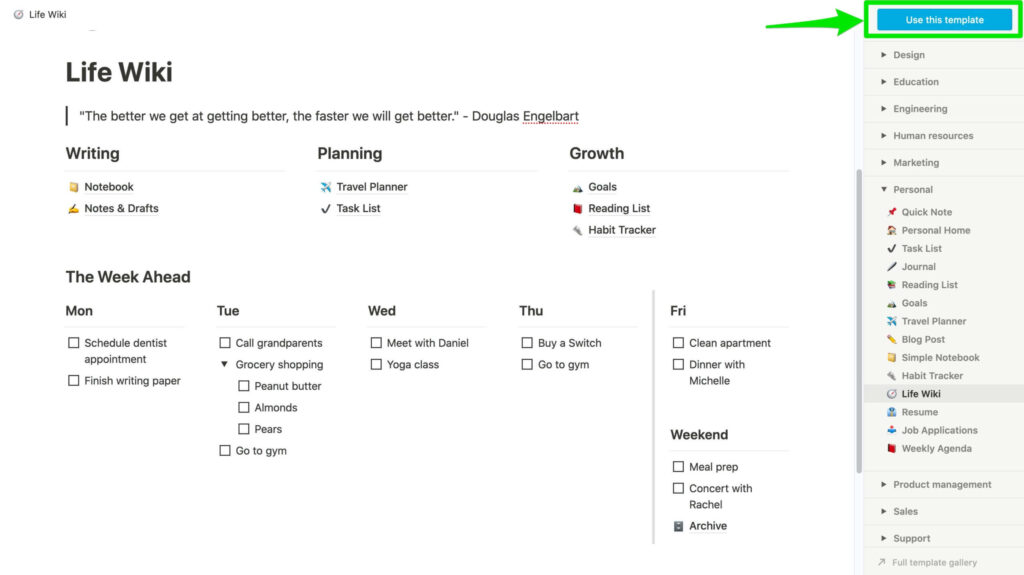Click the Use this template button
The image size is (1024, 575).
[944, 20]
